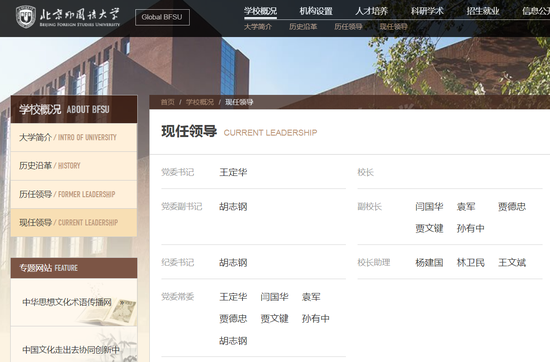Image resolution: width=550 pixels, height=362 pixels.
Task: Click 王文斌 under 校长助理
Action: point(512,263)
